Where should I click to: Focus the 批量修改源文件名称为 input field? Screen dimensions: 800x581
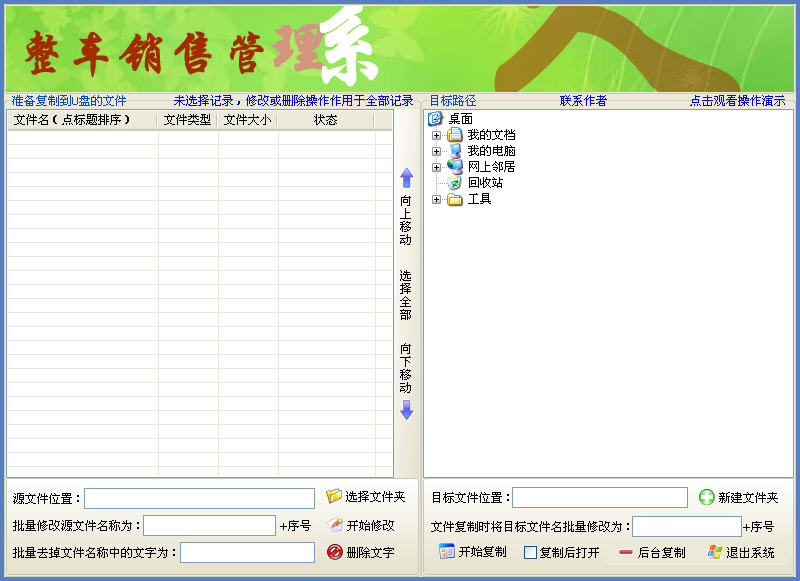pyautogui.click(x=209, y=525)
